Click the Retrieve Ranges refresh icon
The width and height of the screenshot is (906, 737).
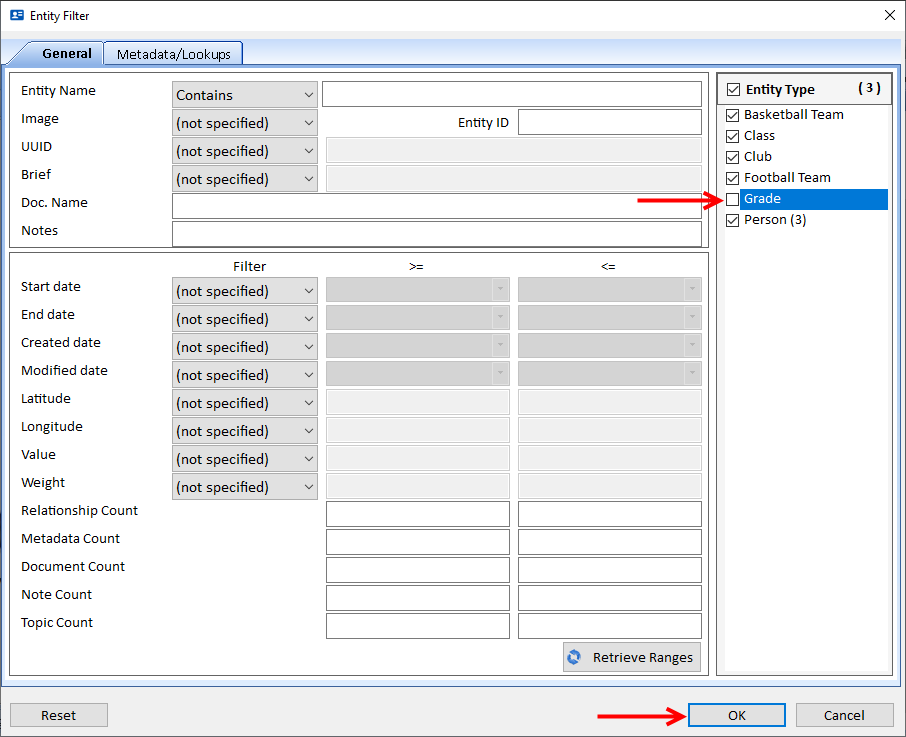tap(574, 657)
